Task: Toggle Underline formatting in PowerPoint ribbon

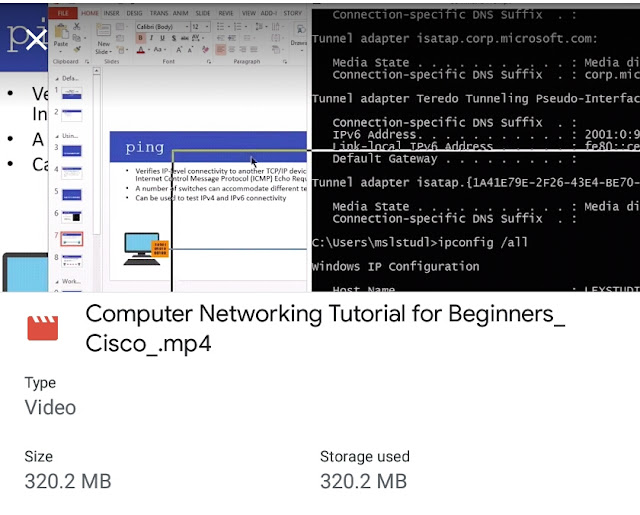Action: (162, 38)
